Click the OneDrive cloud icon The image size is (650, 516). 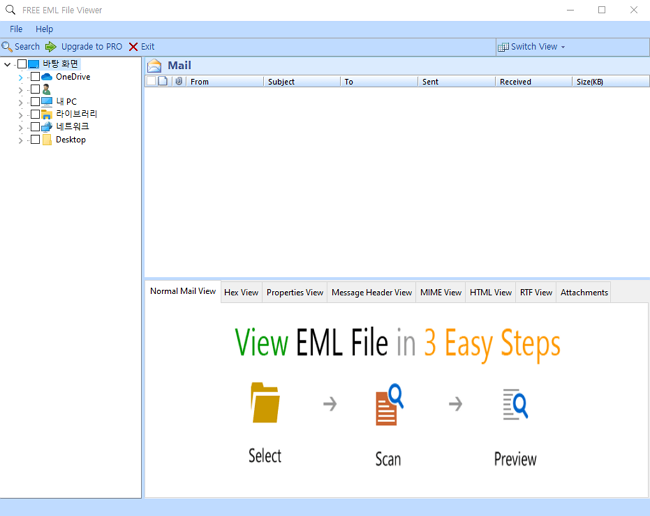click(x=47, y=77)
